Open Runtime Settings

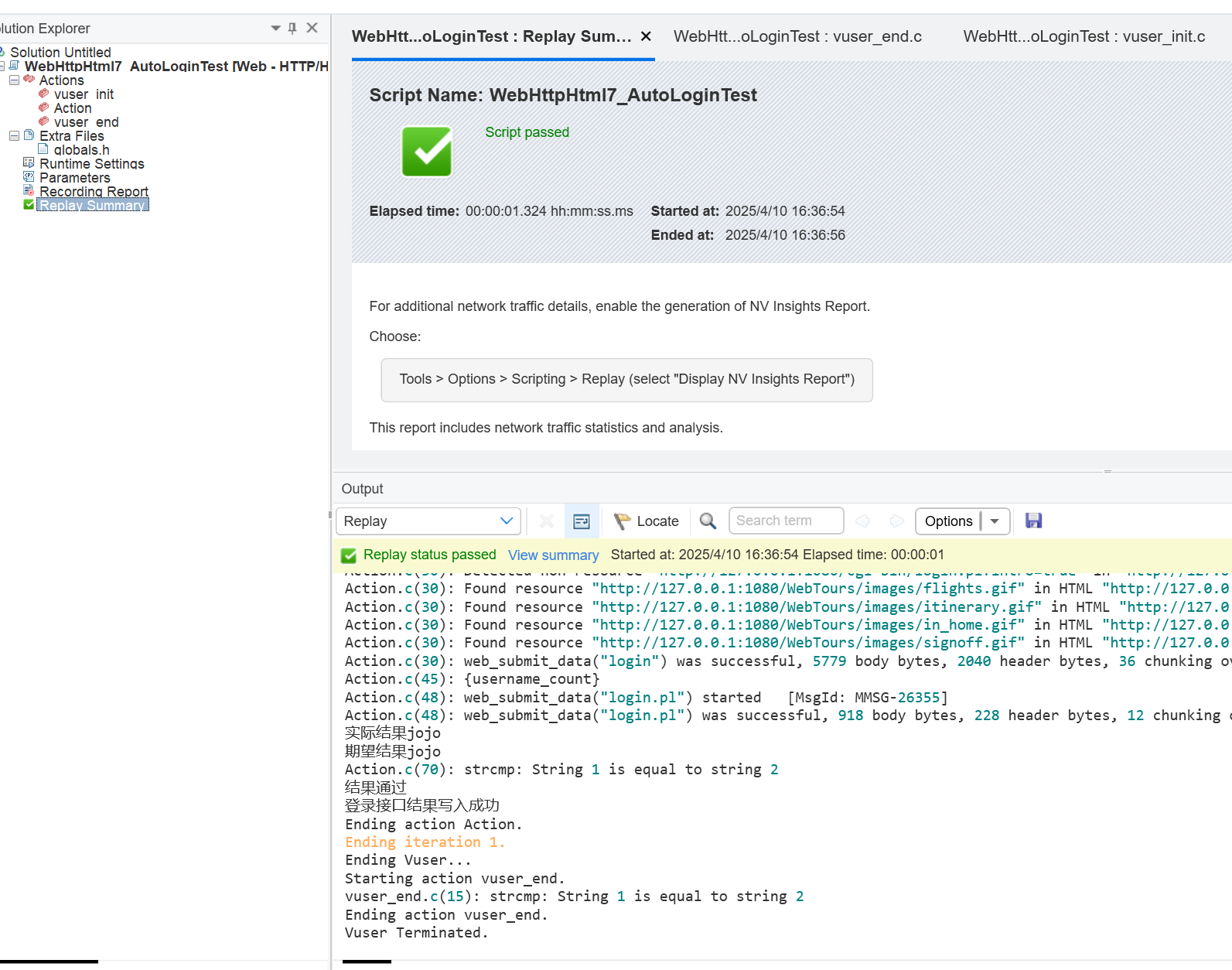(92, 164)
